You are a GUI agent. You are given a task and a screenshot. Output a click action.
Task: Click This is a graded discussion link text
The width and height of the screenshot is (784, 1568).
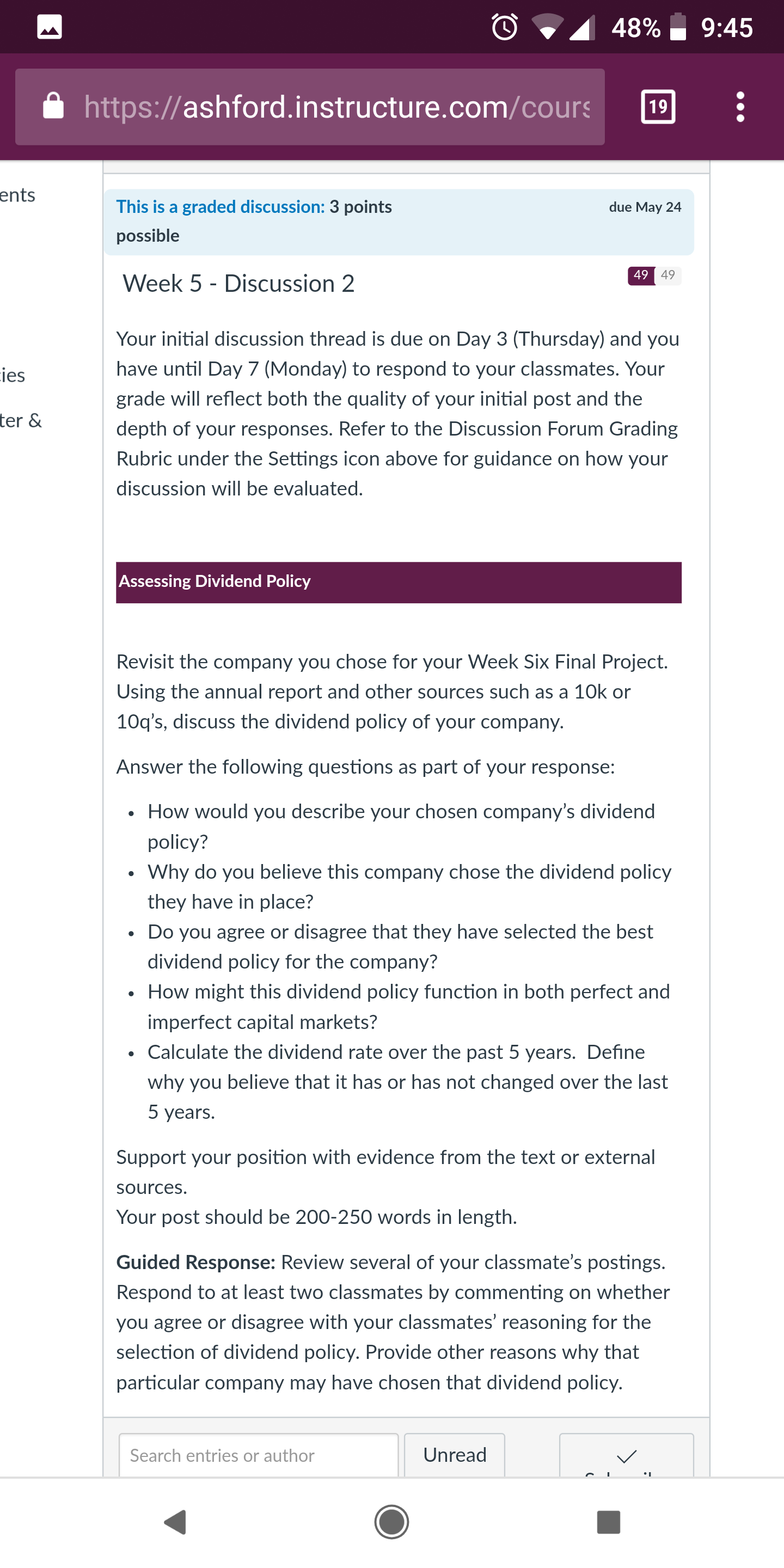tap(220, 207)
